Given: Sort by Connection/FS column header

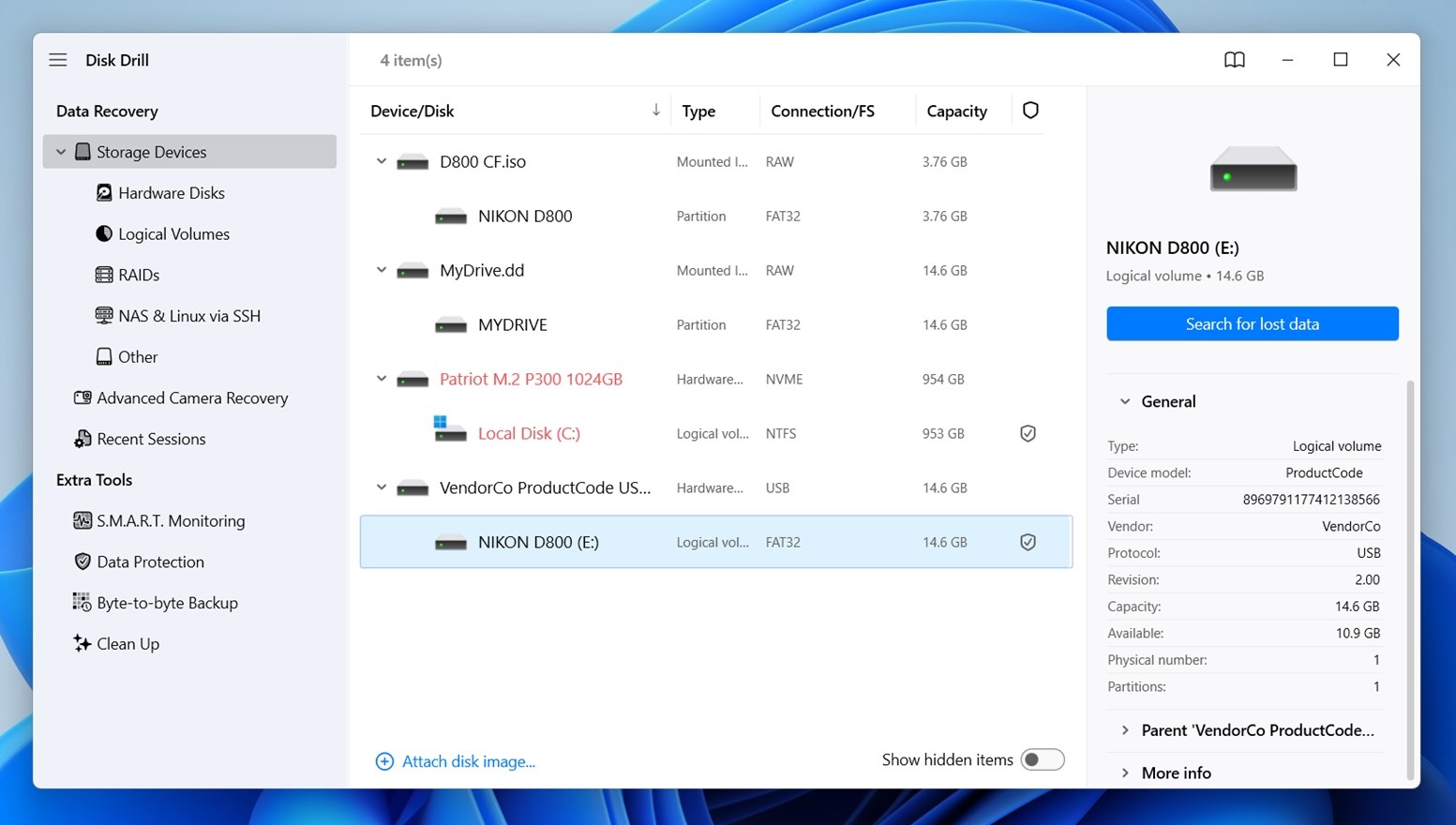Looking at the screenshot, I should coord(822,111).
